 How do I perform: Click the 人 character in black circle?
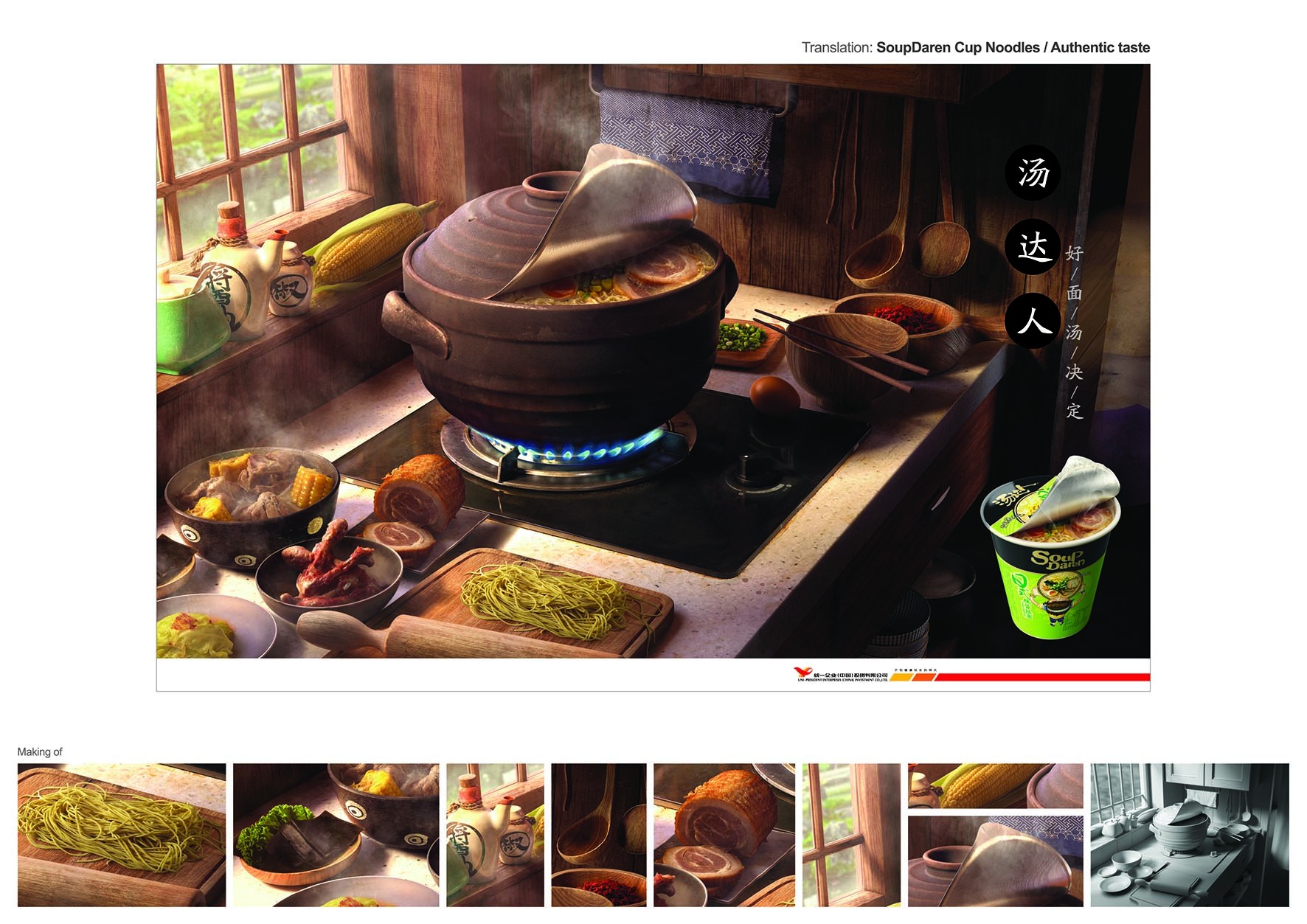[1033, 322]
